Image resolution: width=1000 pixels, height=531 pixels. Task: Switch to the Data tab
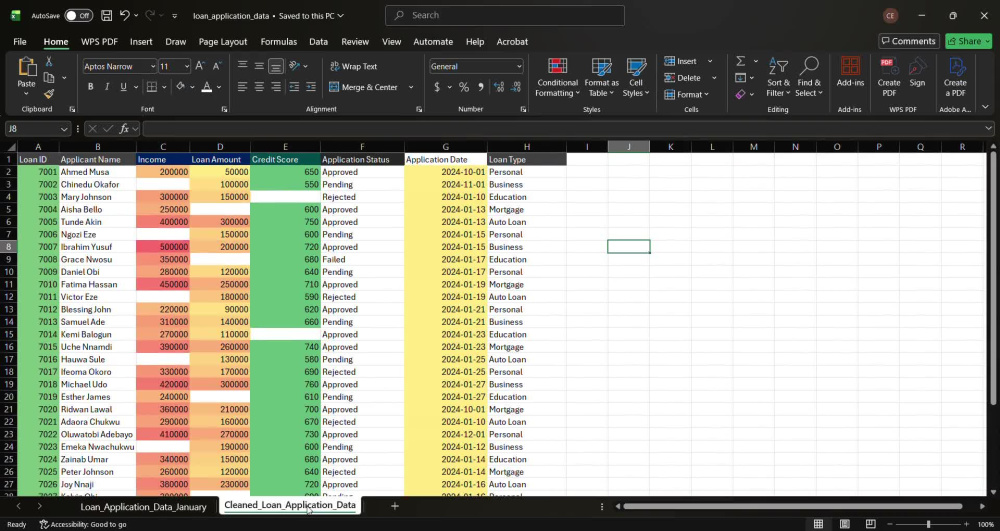(318, 41)
